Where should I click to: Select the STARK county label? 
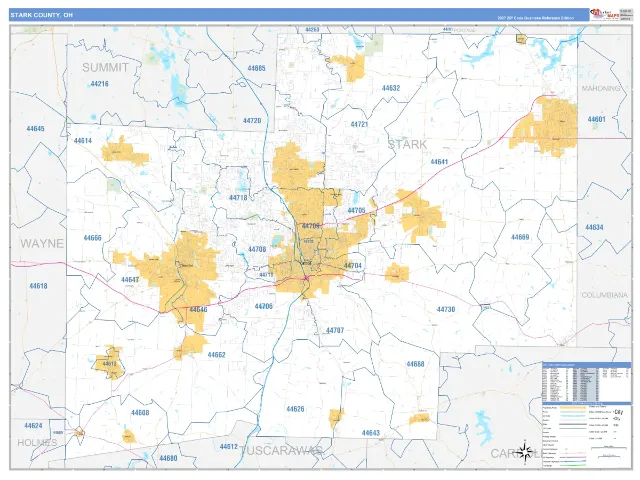pyautogui.click(x=407, y=144)
